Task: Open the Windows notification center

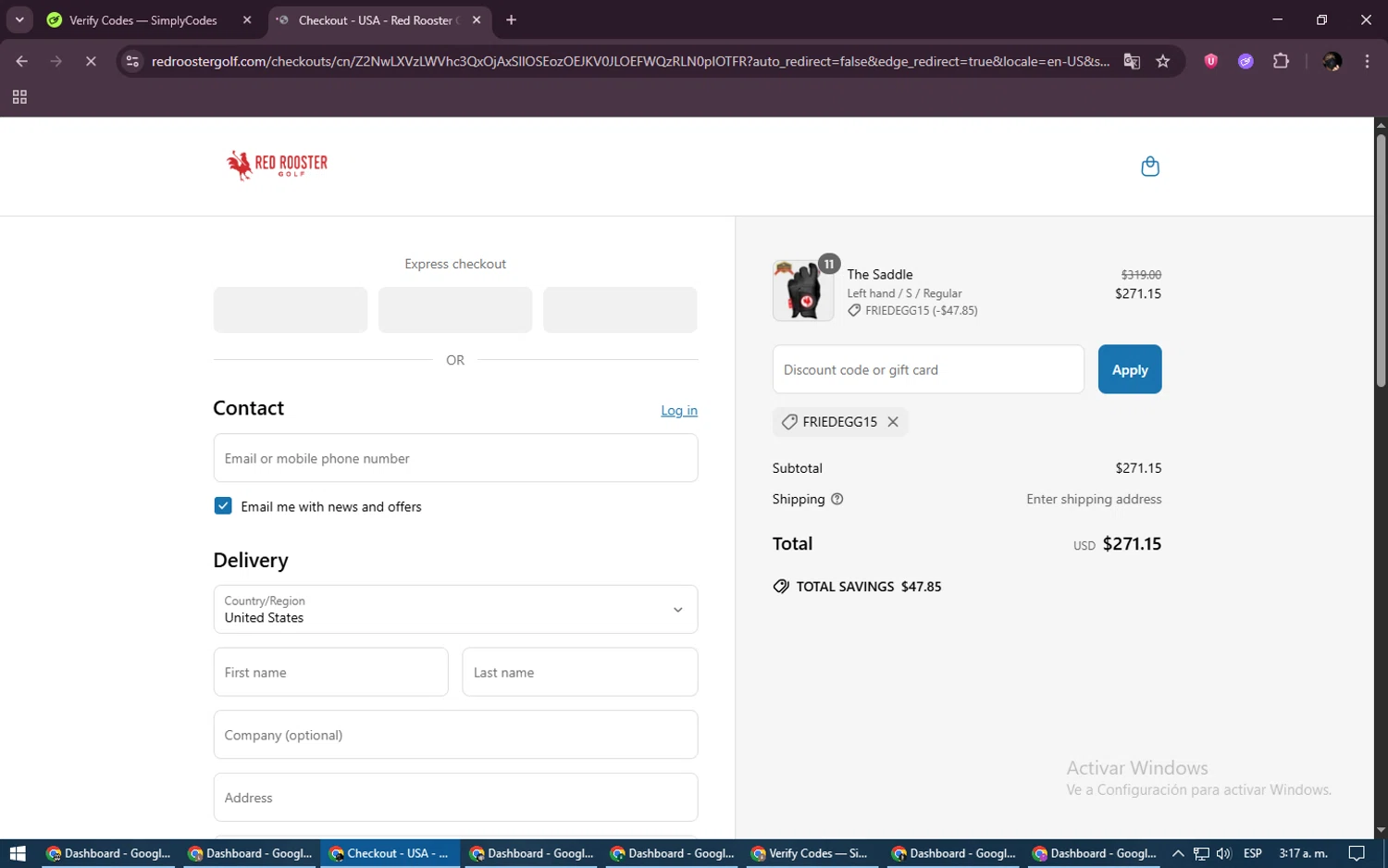Action: (x=1357, y=853)
